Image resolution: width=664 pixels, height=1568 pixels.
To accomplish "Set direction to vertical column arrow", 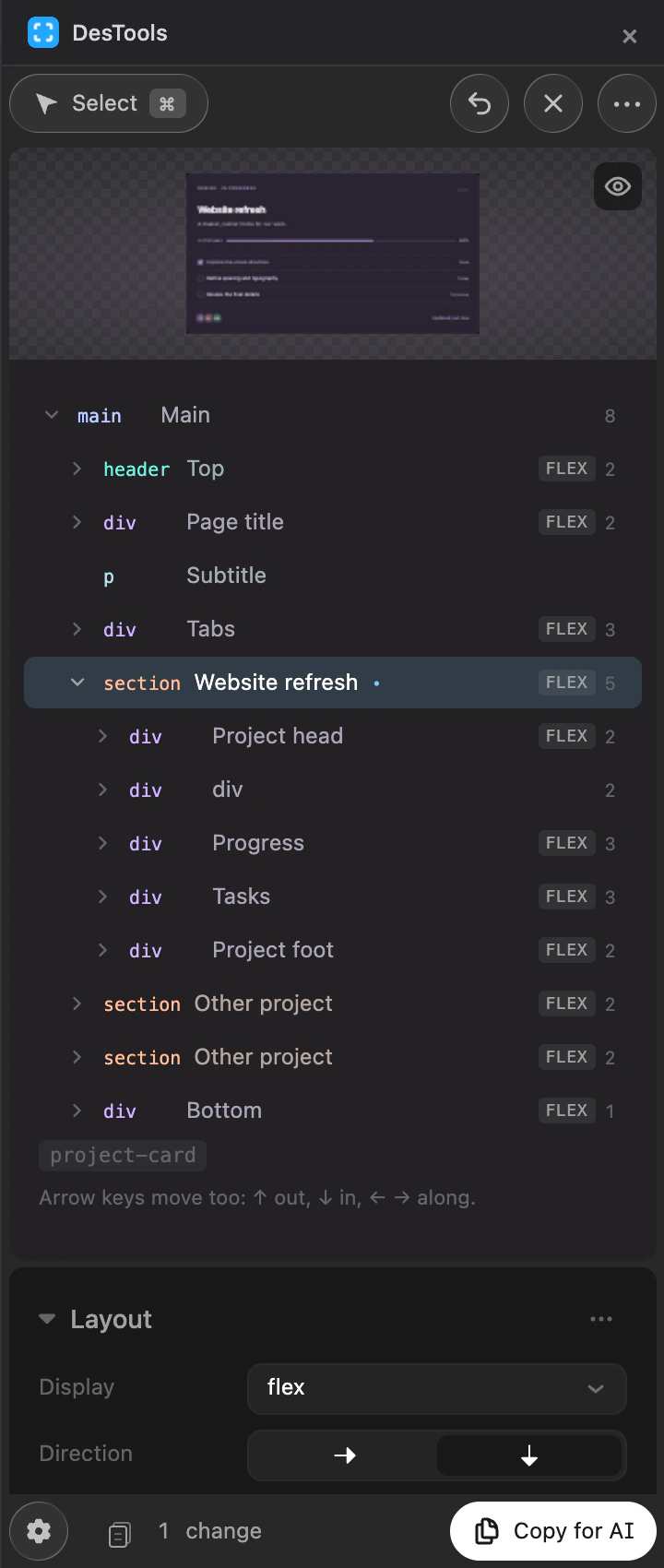I will [x=529, y=1455].
